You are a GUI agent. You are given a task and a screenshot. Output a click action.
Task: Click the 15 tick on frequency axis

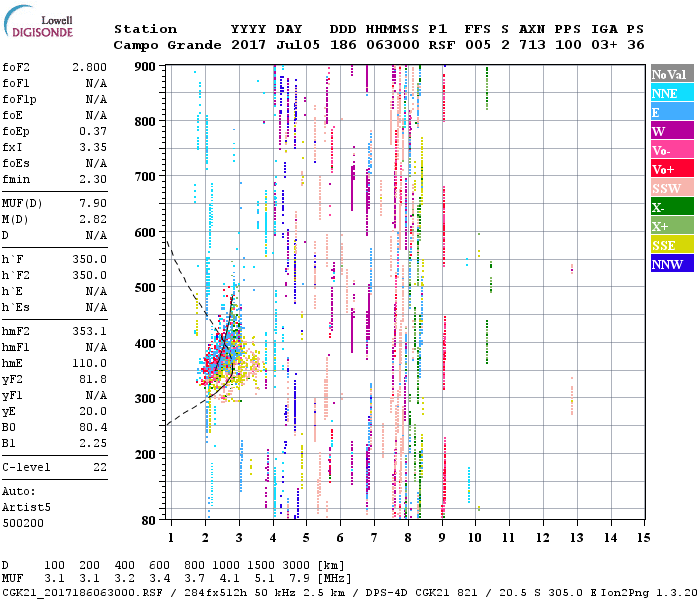(x=643, y=539)
